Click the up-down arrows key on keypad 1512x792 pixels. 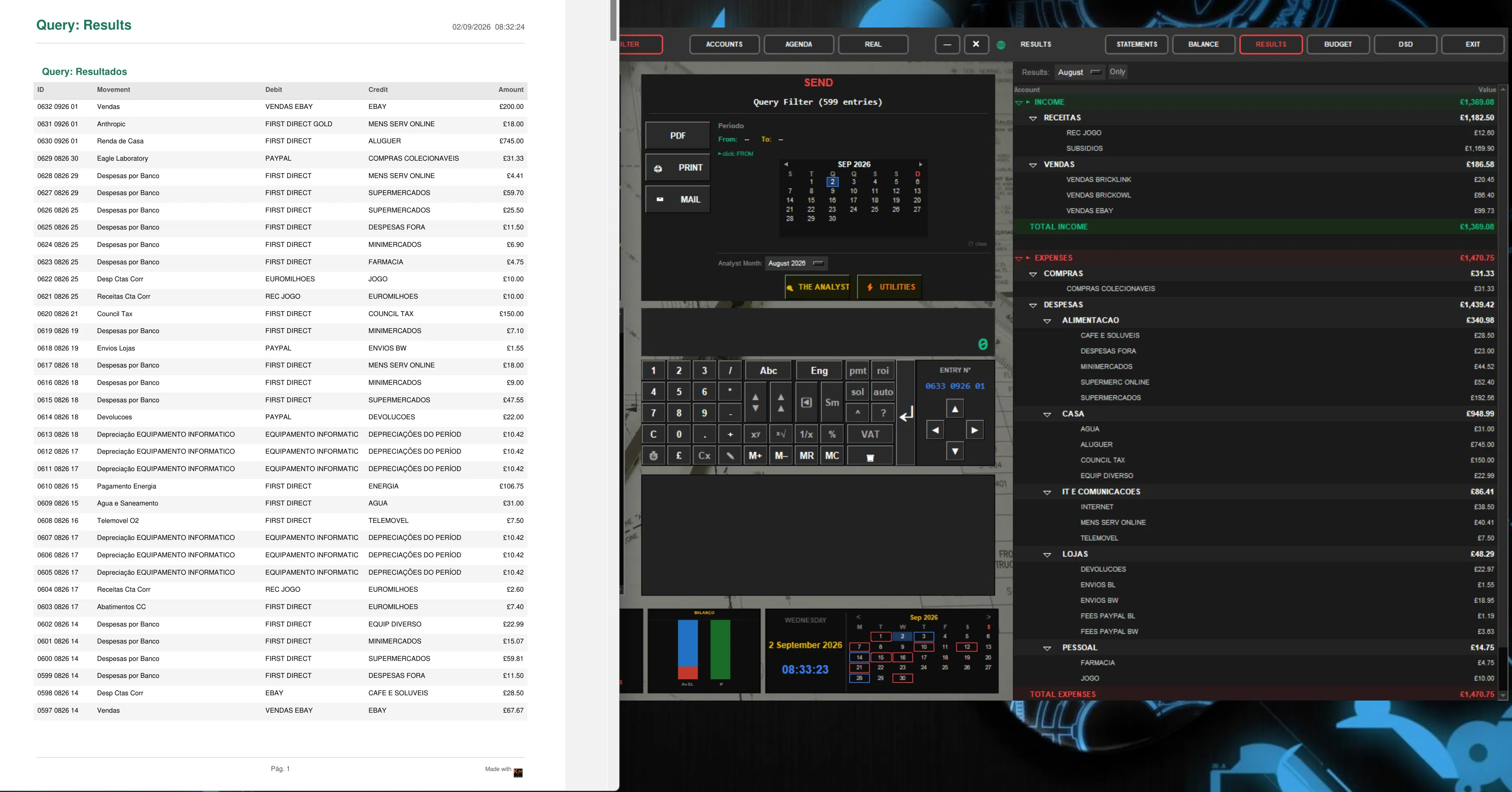(x=756, y=402)
